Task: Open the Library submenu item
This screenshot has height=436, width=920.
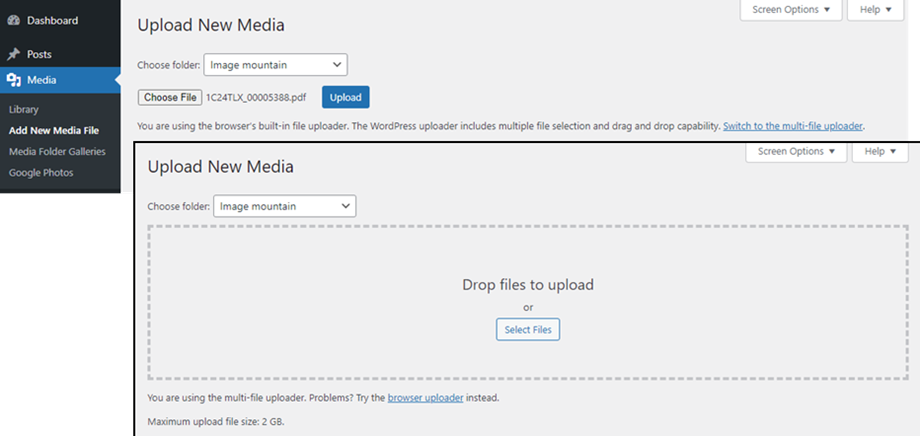Action: point(23,109)
